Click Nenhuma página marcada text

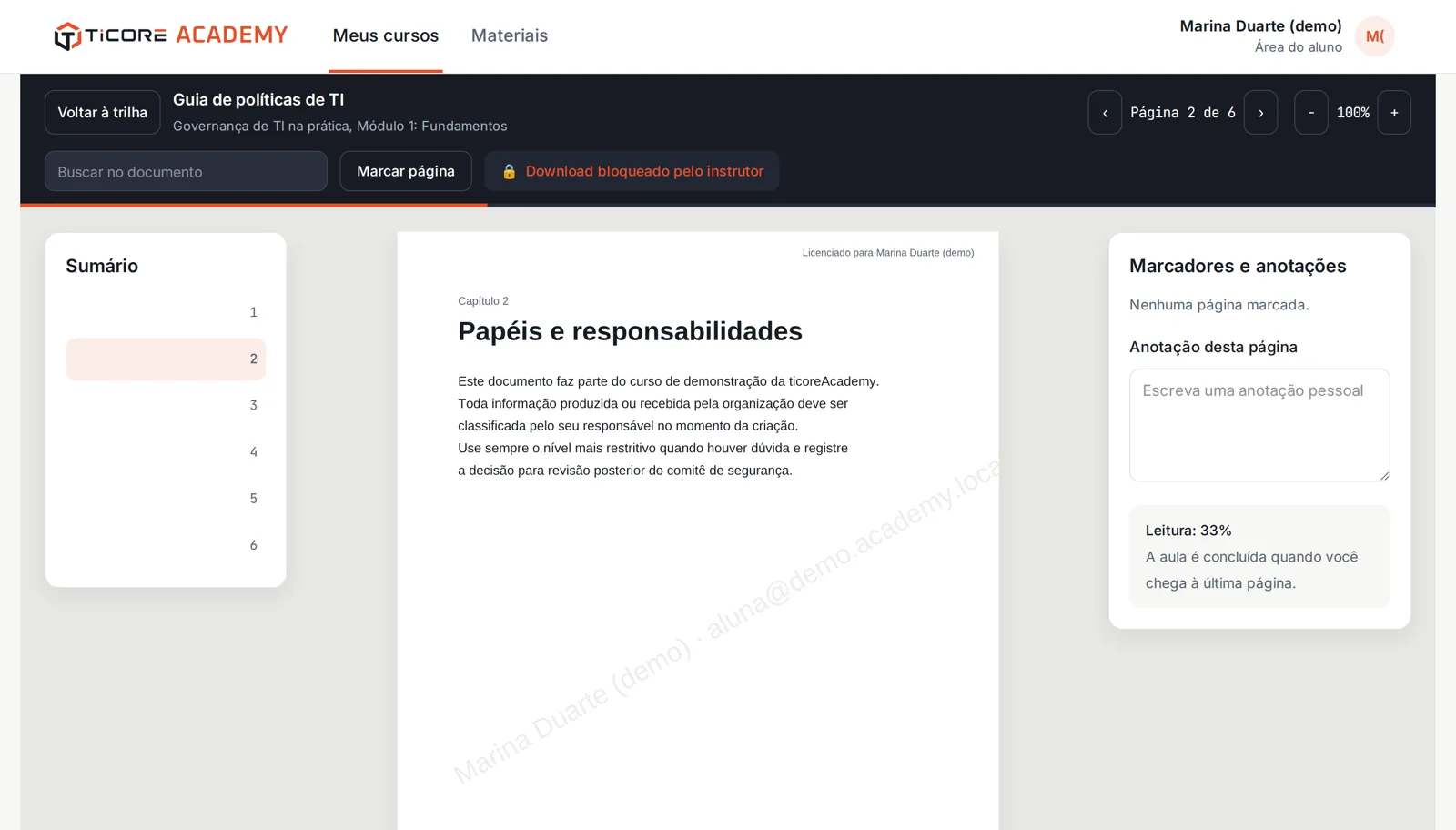tap(1219, 305)
